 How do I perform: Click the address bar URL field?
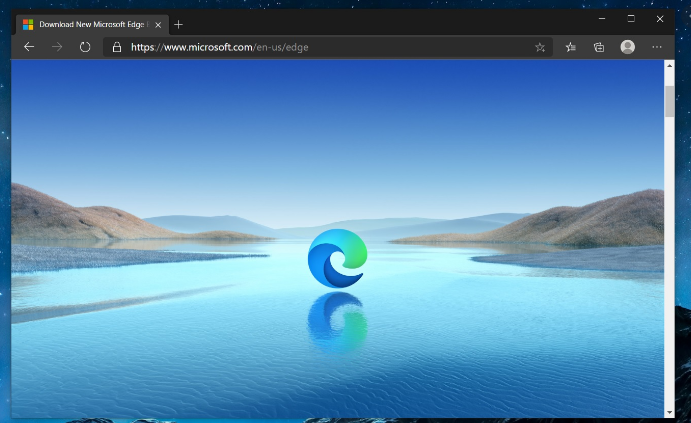point(328,47)
